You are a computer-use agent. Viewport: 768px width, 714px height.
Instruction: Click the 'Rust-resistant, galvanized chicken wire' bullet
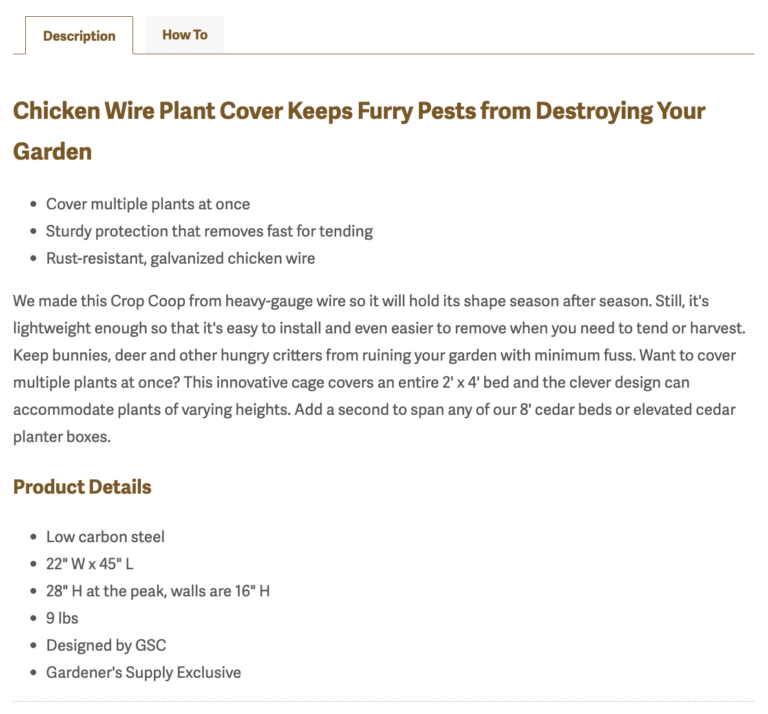[x=180, y=258]
